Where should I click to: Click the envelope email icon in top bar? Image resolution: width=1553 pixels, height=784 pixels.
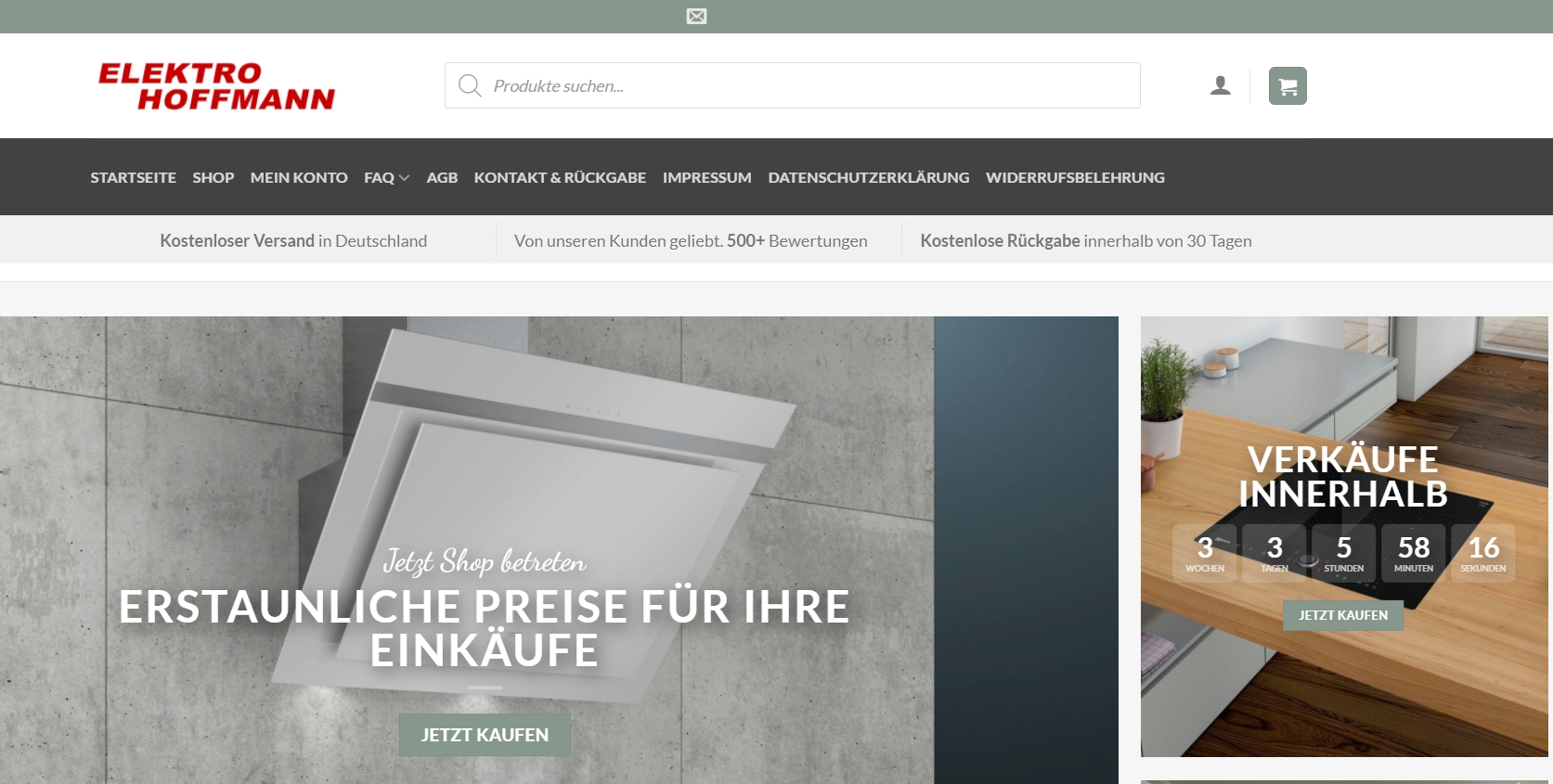(696, 16)
